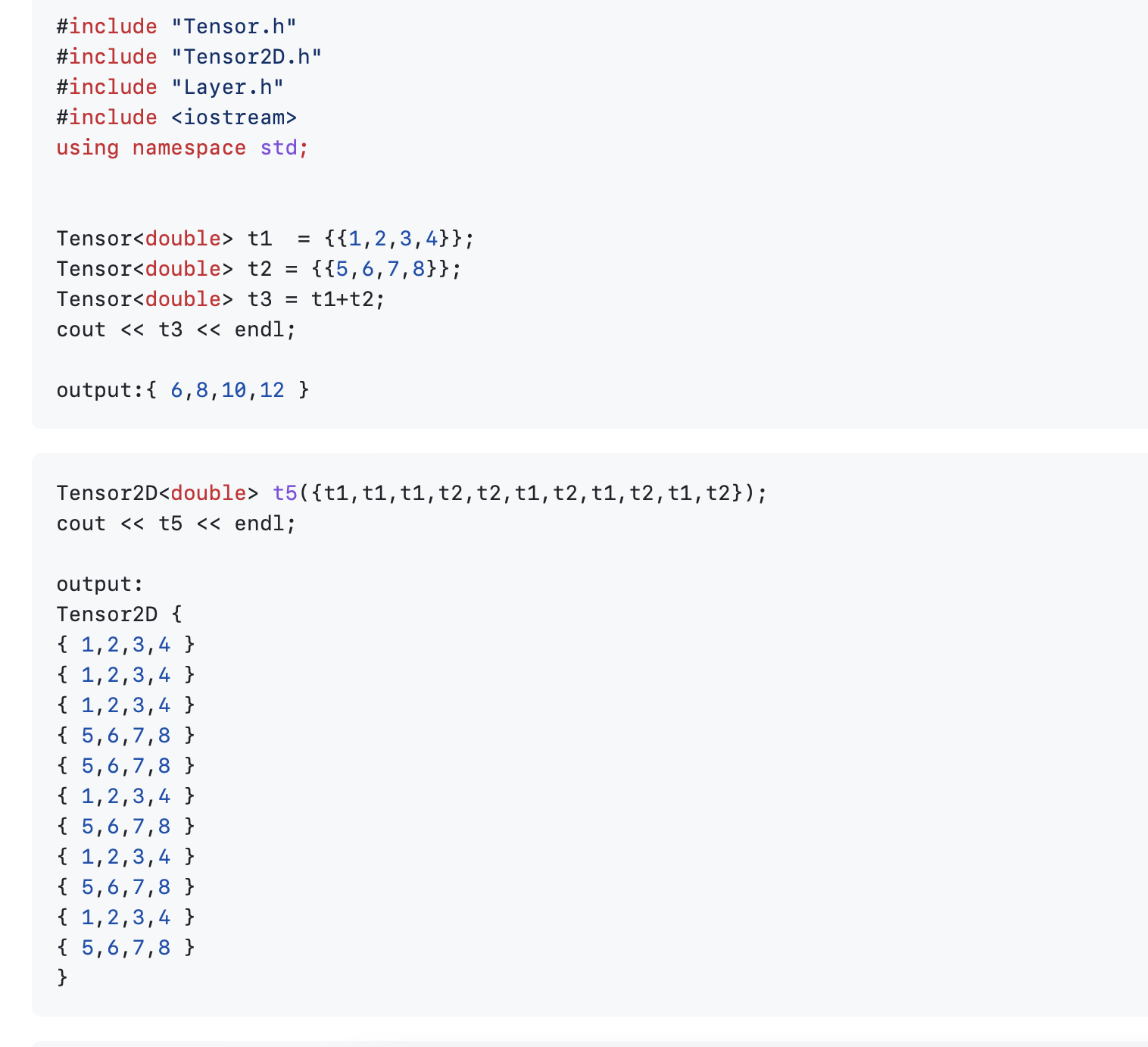The height and width of the screenshot is (1047, 1148).
Task: Click the #include "Tensor.h" line
Action: (176, 27)
